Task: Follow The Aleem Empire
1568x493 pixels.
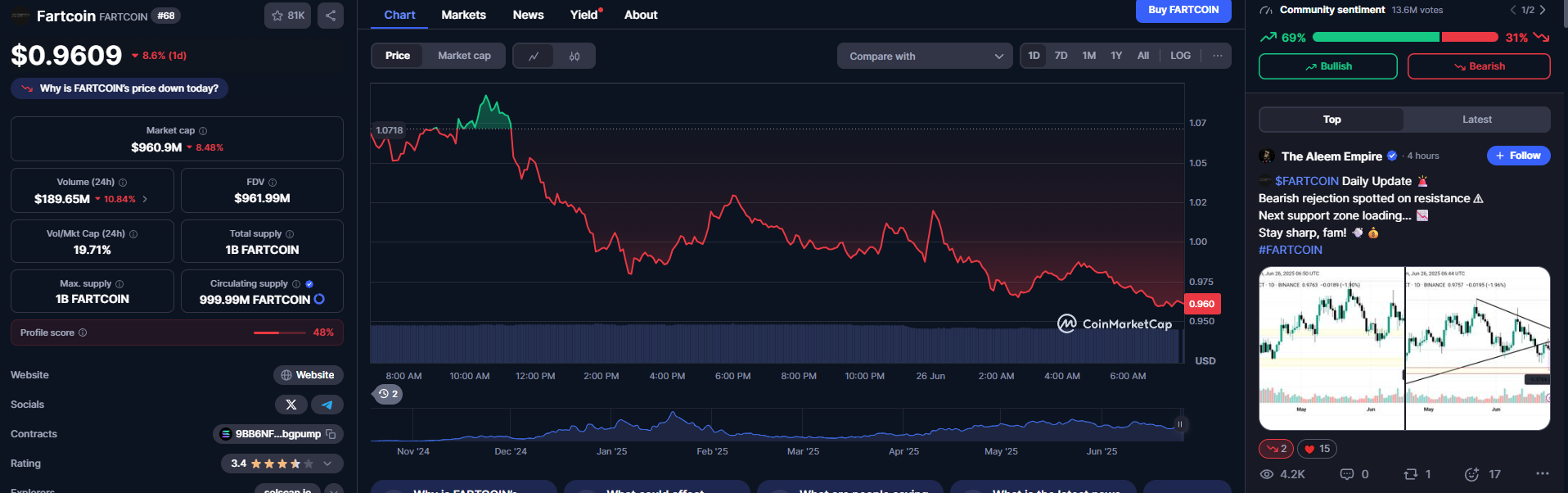Action: [x=1518, y=156]
